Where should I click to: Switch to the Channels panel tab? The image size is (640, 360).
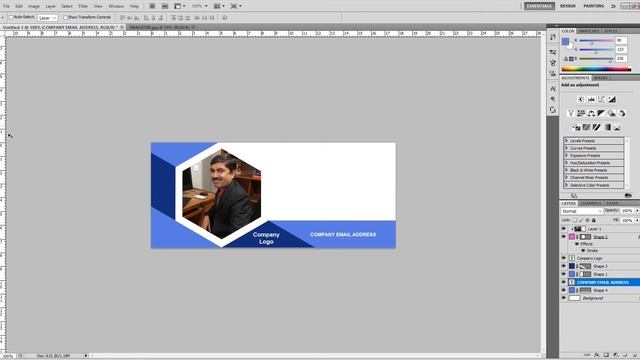590,203
